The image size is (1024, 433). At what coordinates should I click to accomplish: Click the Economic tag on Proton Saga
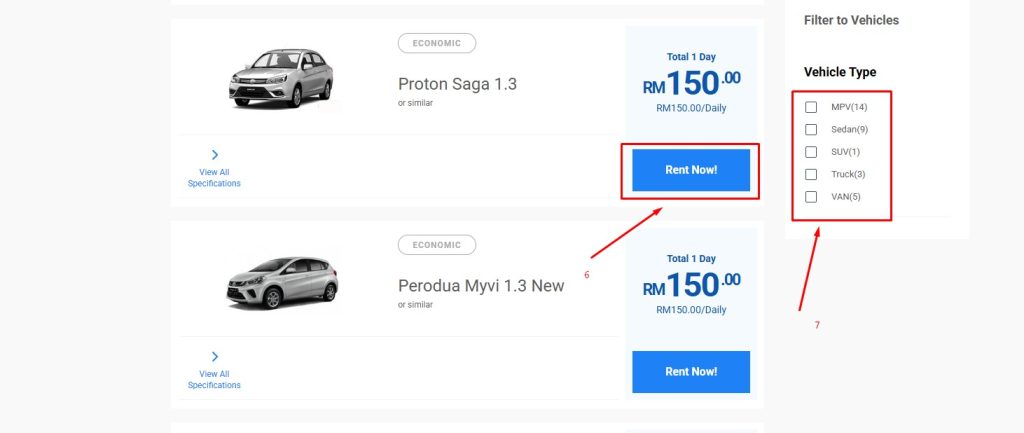[437, 43]
